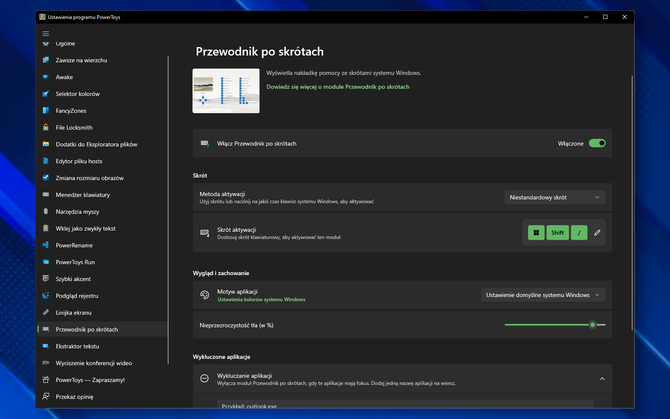Click the Podgląd rejestru icon
670x419 pixels.
coord(46,296)
